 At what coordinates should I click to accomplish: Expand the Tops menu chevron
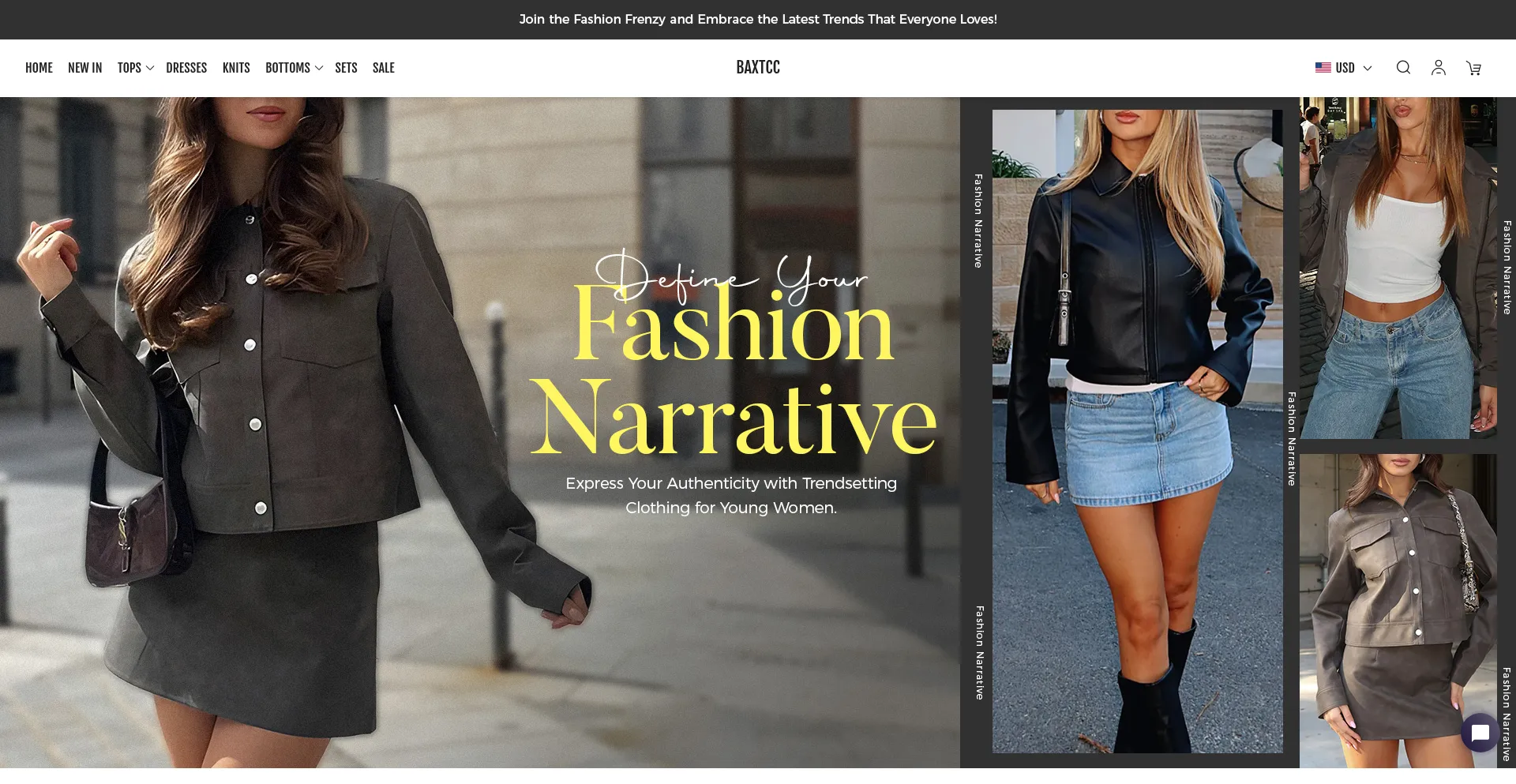point(150,69)
